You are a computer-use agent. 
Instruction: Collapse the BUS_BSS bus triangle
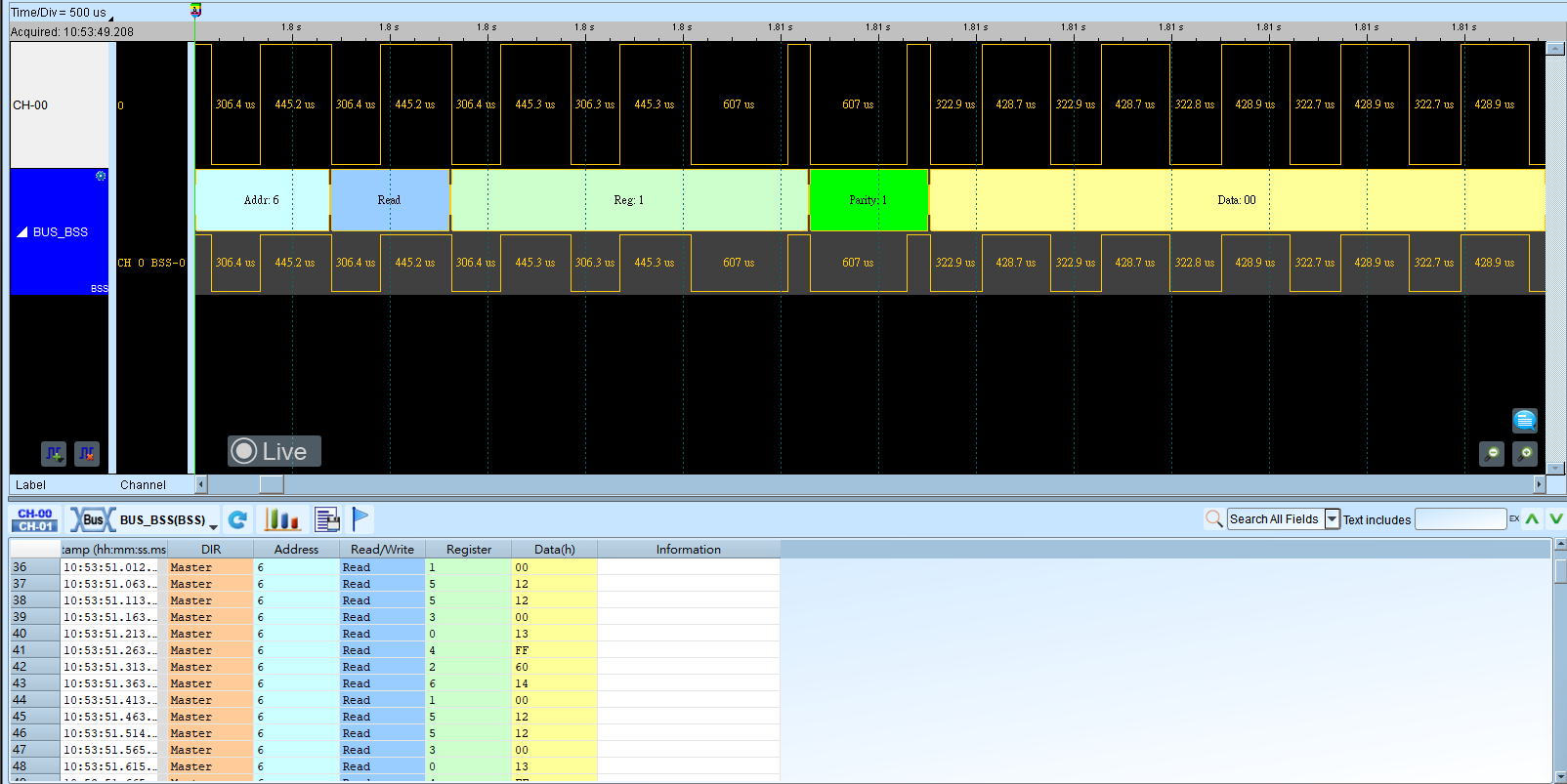[22, 232]
